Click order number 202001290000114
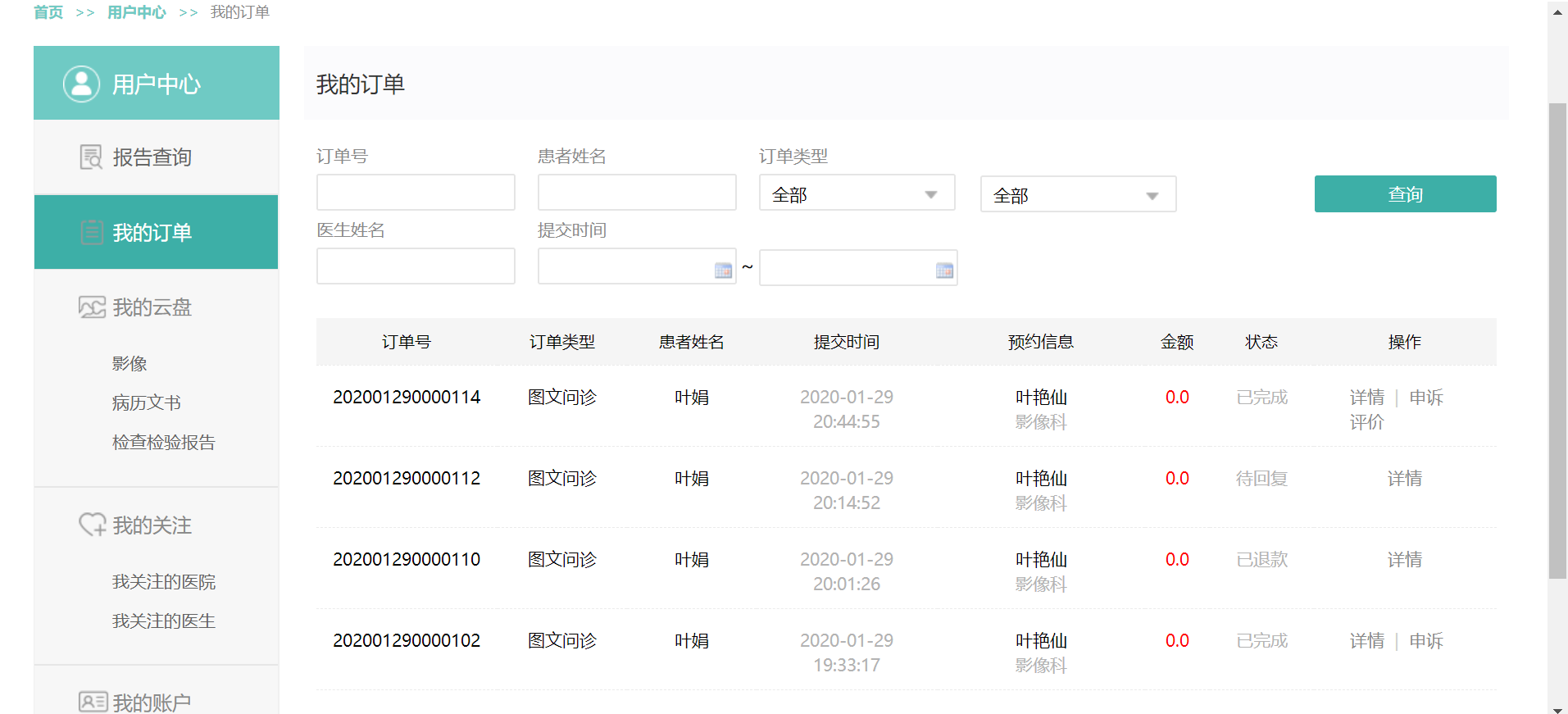The width and height of the screenshot is (1568, 714). (x=407, y=397)
